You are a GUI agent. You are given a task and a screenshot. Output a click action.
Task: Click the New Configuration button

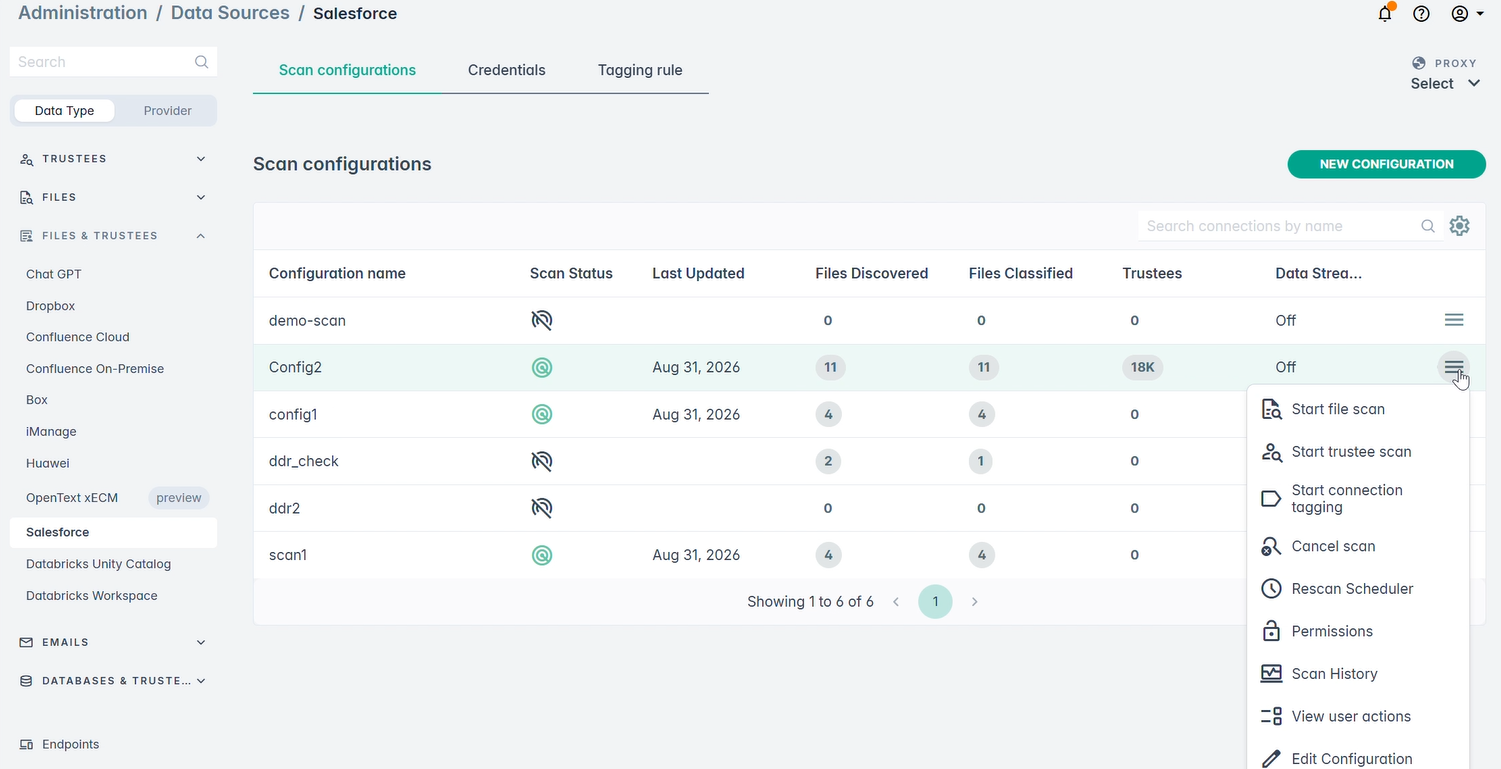coord(1386,164)
